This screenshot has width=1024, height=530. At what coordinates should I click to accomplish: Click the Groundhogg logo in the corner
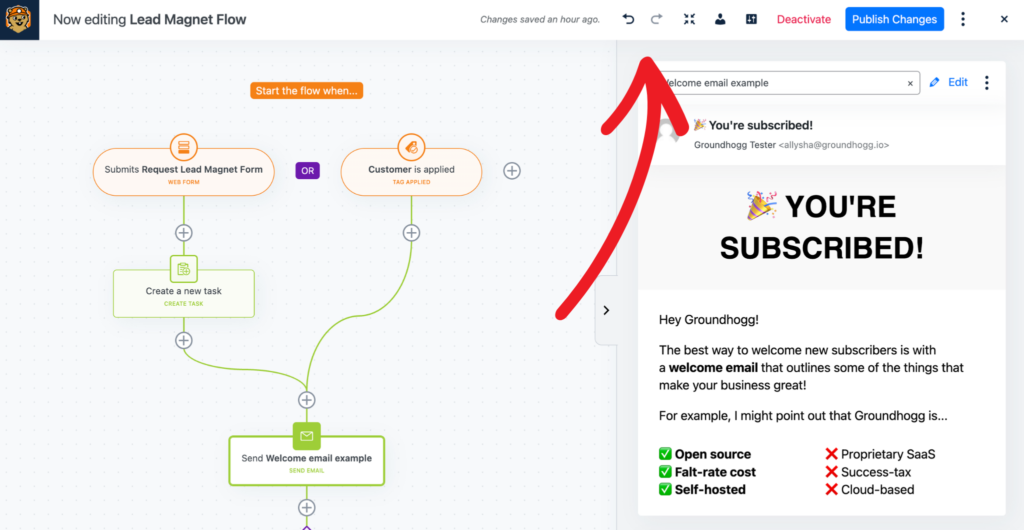click(x=20, y=20)
